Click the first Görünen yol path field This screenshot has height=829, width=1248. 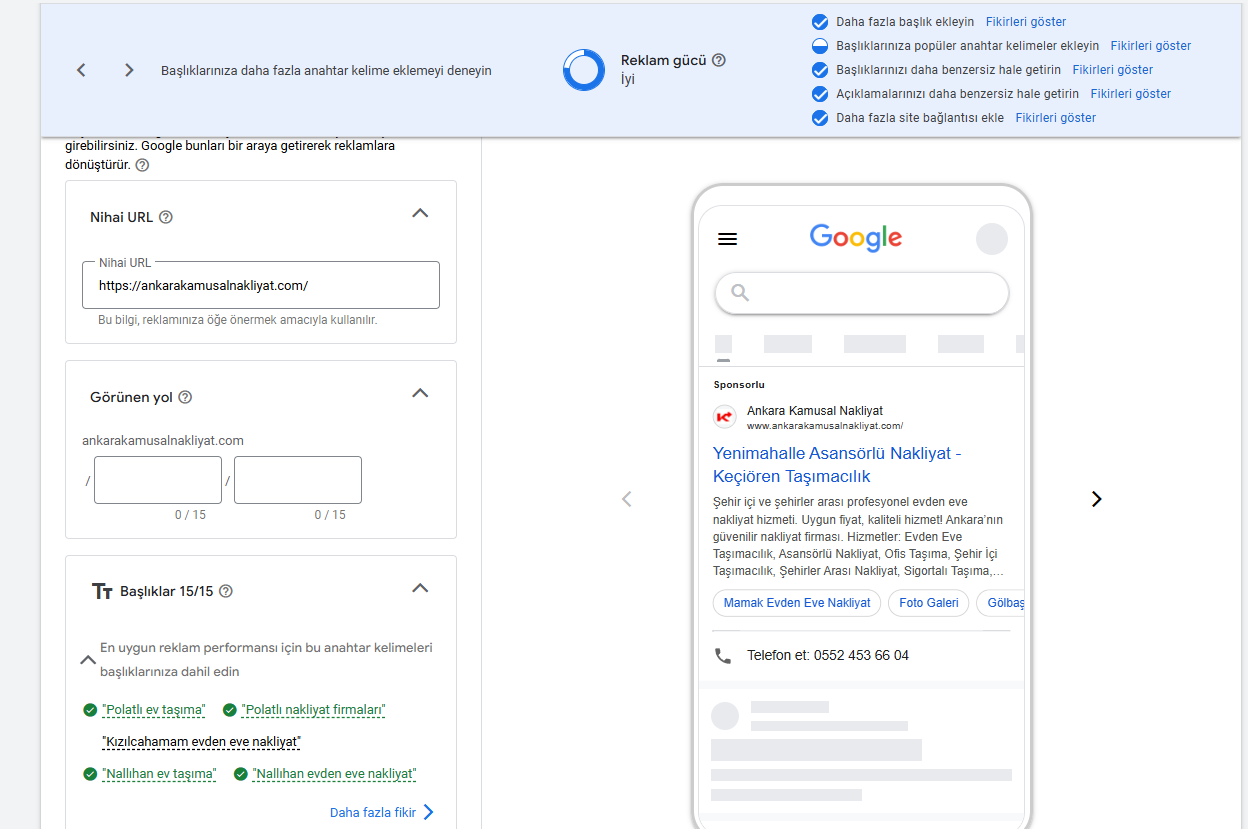pos(158,480)
